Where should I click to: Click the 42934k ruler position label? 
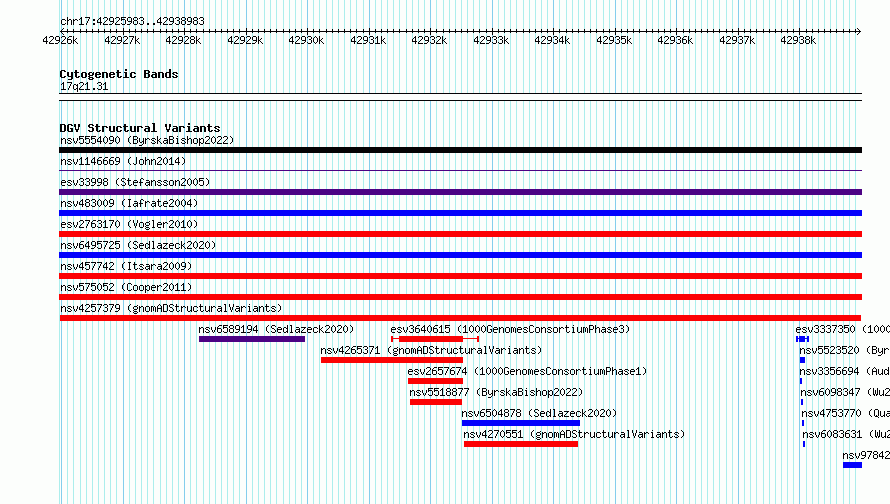coord(552,40)
